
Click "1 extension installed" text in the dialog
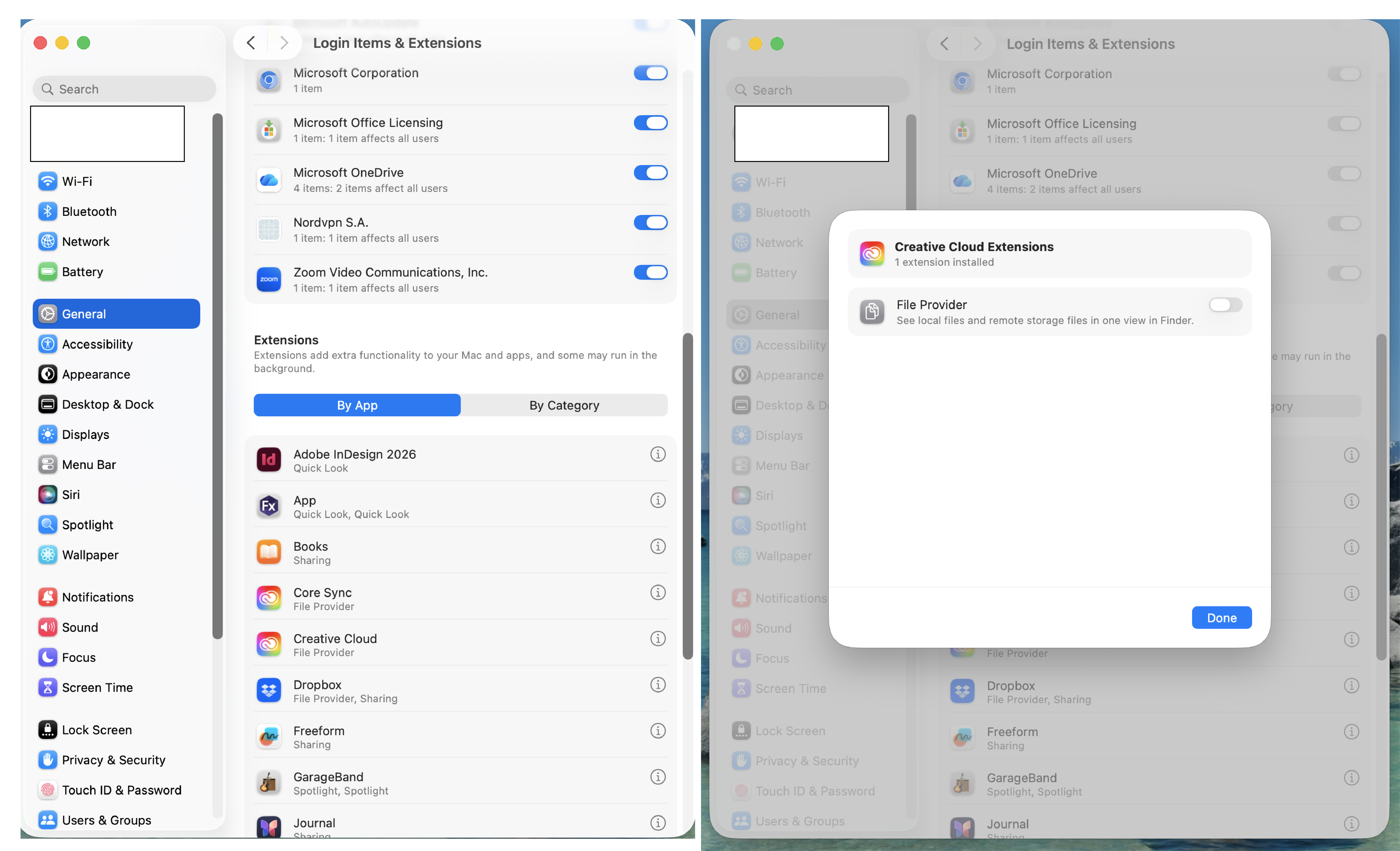944,262
